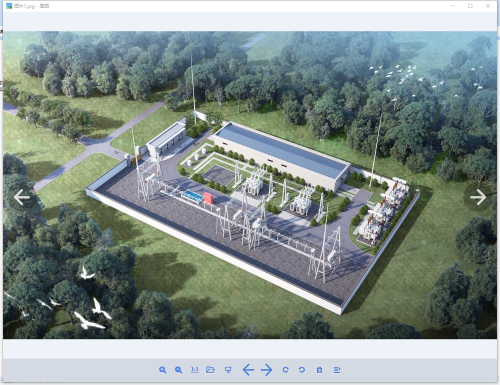Start slideshow presentation mode

(x=228, y=370)
